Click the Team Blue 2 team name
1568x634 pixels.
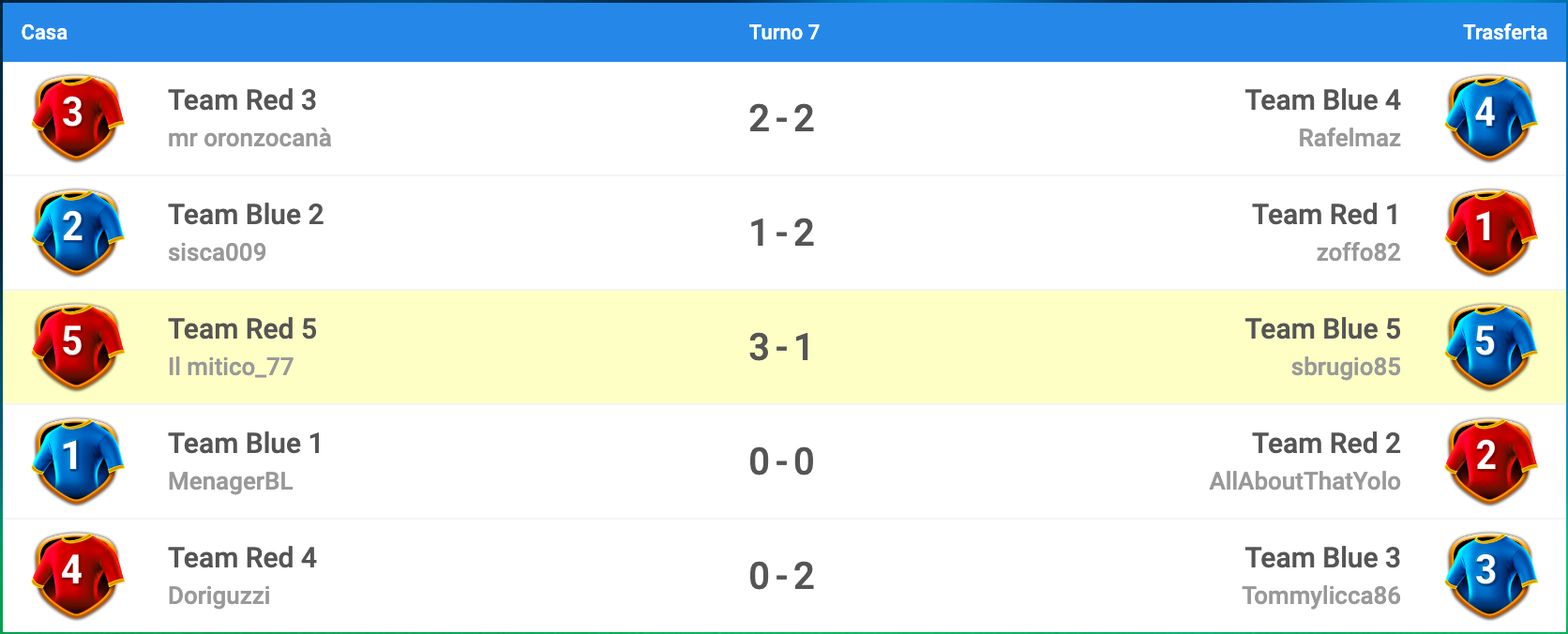246,215
